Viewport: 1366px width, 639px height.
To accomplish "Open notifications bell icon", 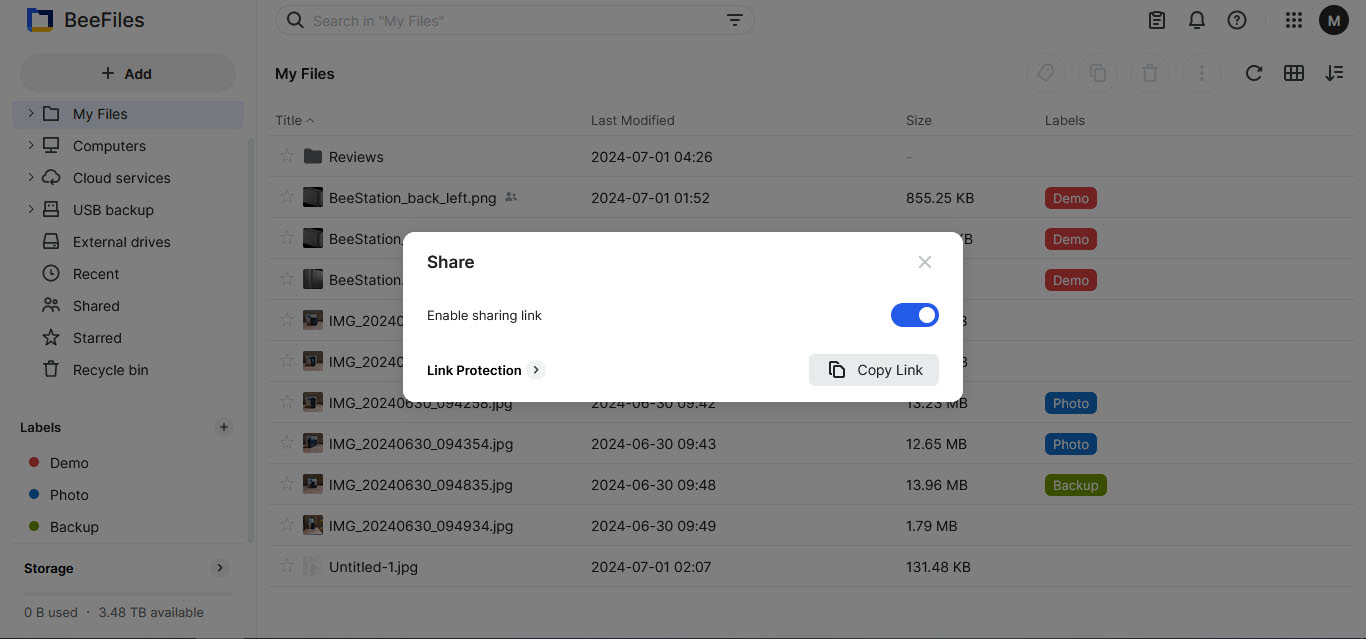I will 1196,20.
